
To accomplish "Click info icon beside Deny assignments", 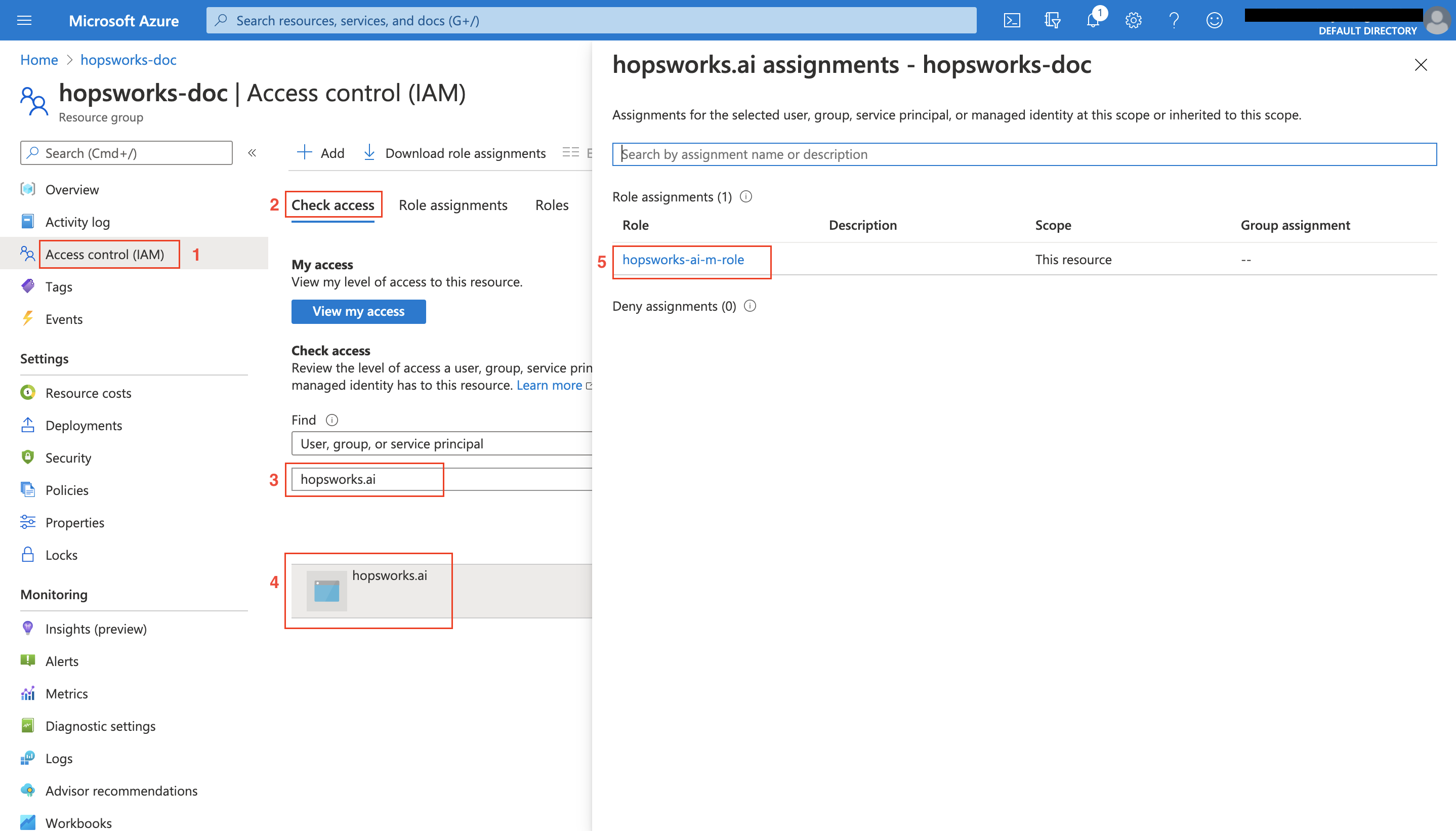I will 750,307.
